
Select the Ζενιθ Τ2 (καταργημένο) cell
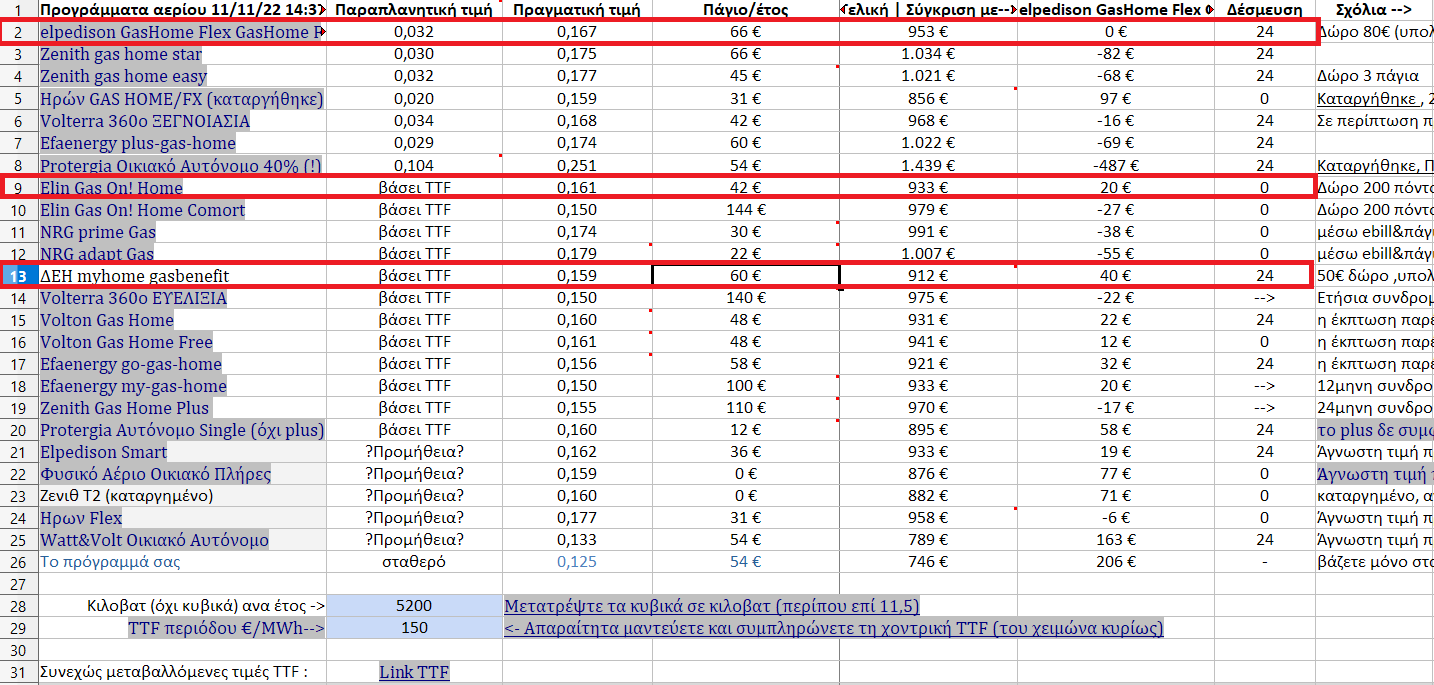(x=182, y=496)
